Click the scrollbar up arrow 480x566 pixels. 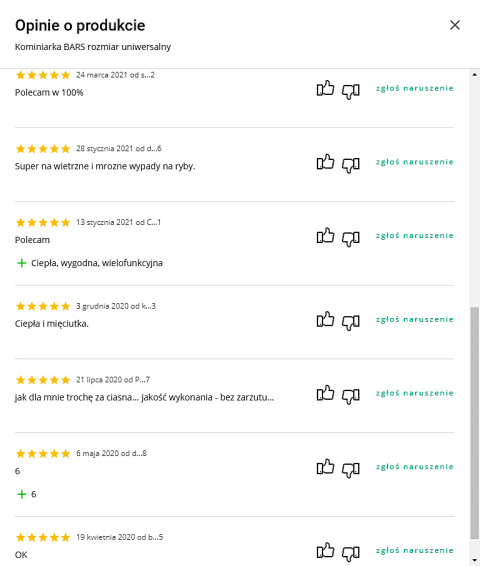pyautogui.click(x=475, y=74)
